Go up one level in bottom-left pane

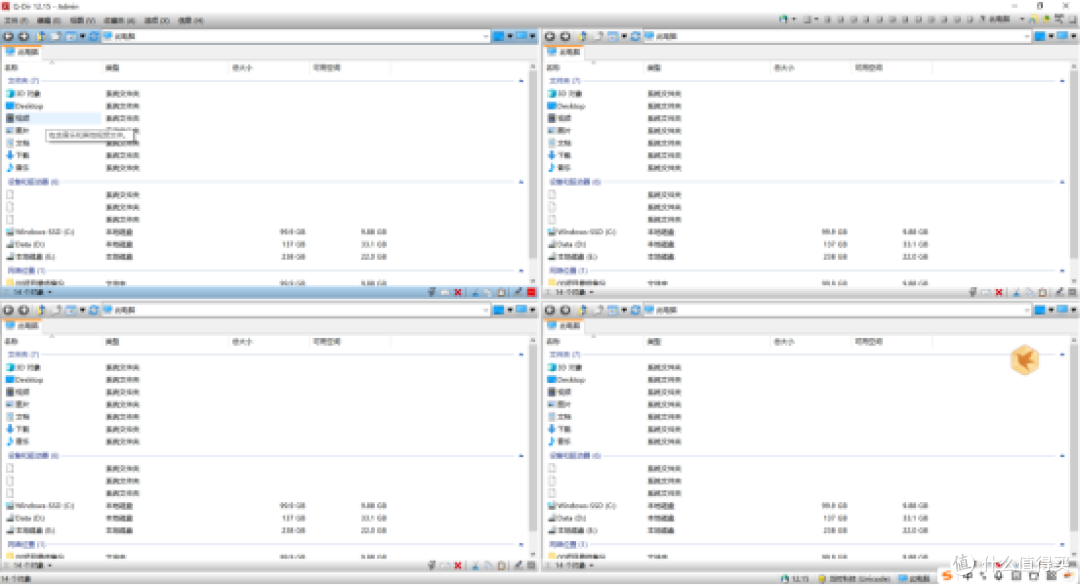41,310
